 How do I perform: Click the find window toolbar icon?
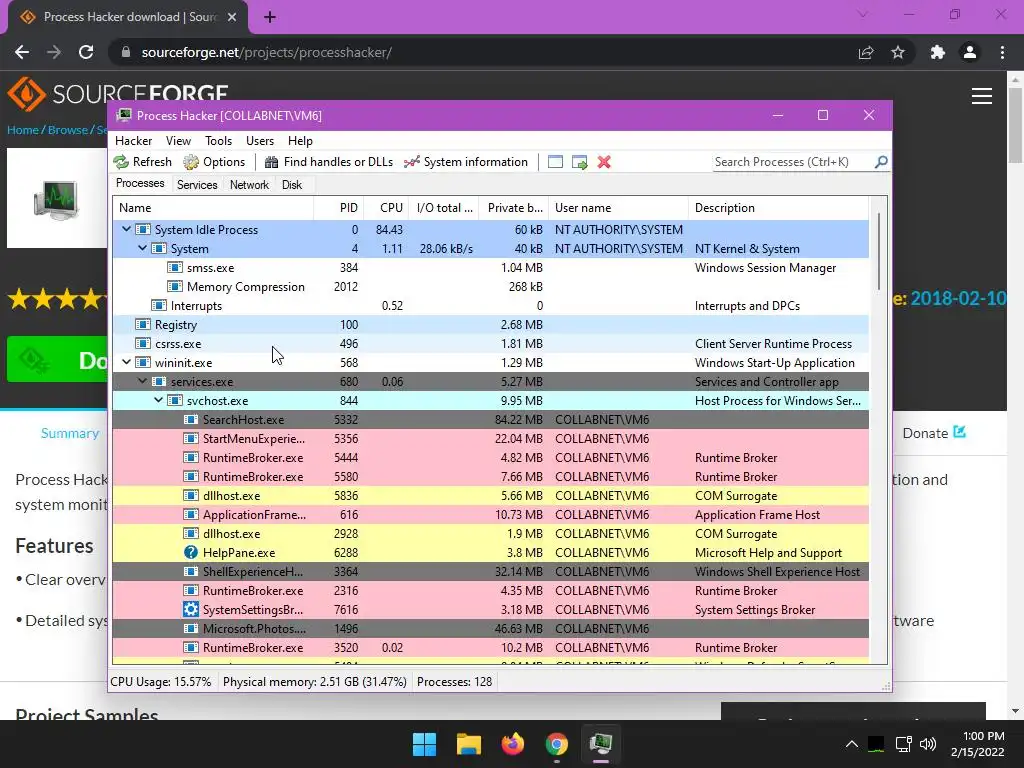pyautogui.click(x=555, y=162)
